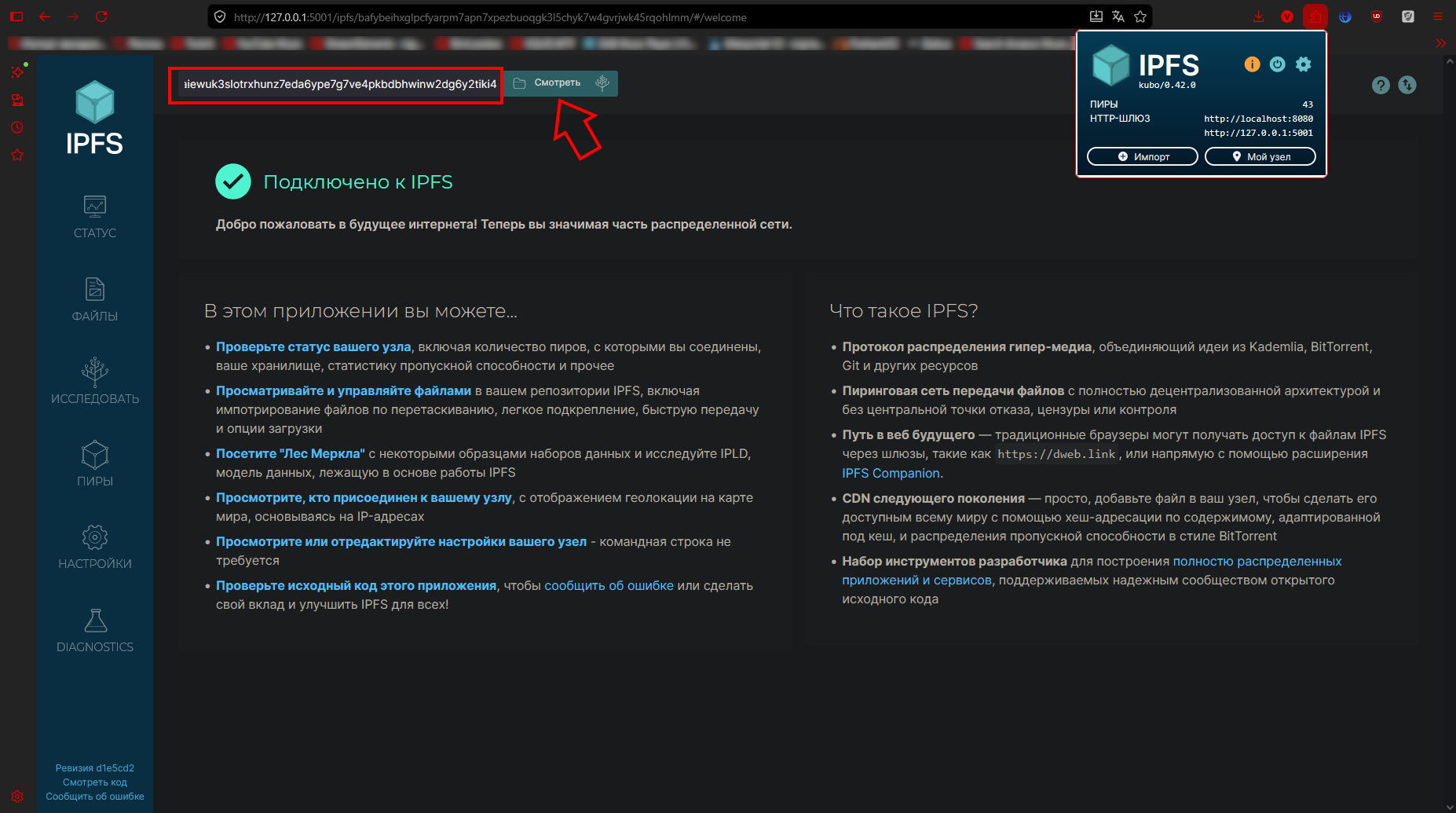Open the Настройки section in the sidebar
The image size is (1456, 813).
coord(95,547)
